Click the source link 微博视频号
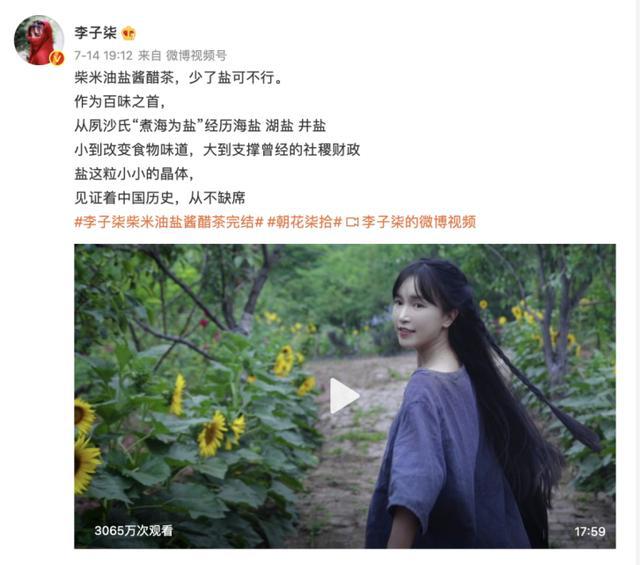The height and width of the screenshot is (565, 640). coord(196,56)
